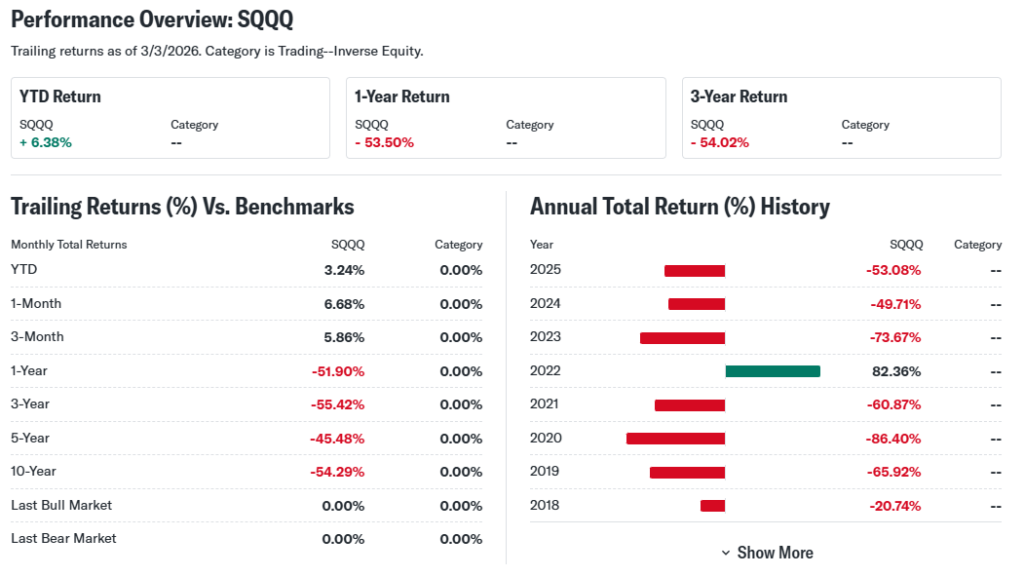Select the 1-Year Return card heading
The width and height of the screenshot is (1024, 576).
(402, 97)
